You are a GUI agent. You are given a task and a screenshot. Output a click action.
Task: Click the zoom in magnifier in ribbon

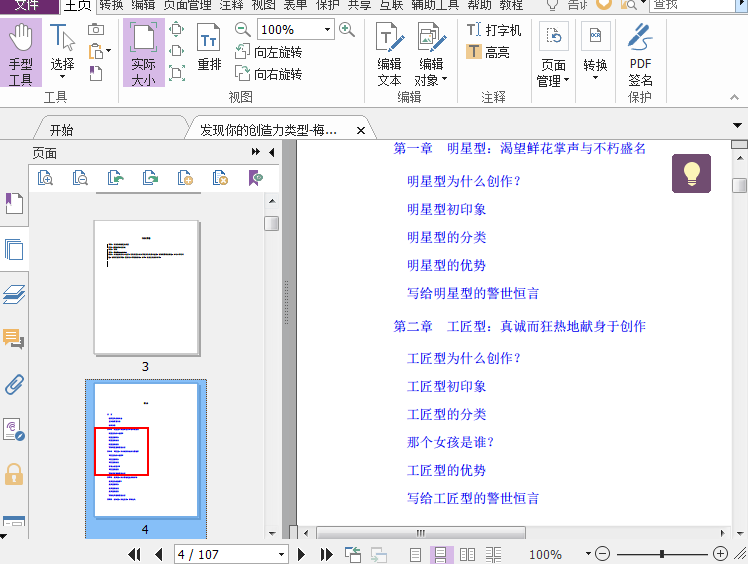click(347, 30)
